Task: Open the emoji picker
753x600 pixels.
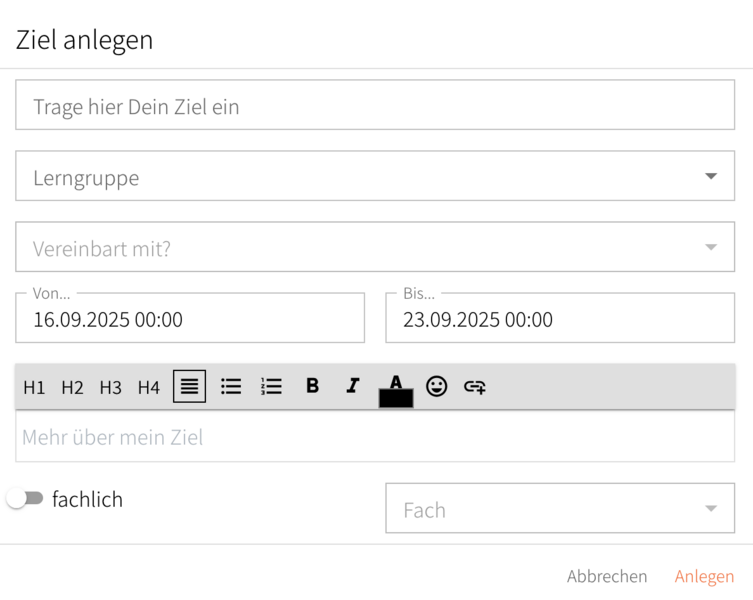Action: click(x=436, y=386)
